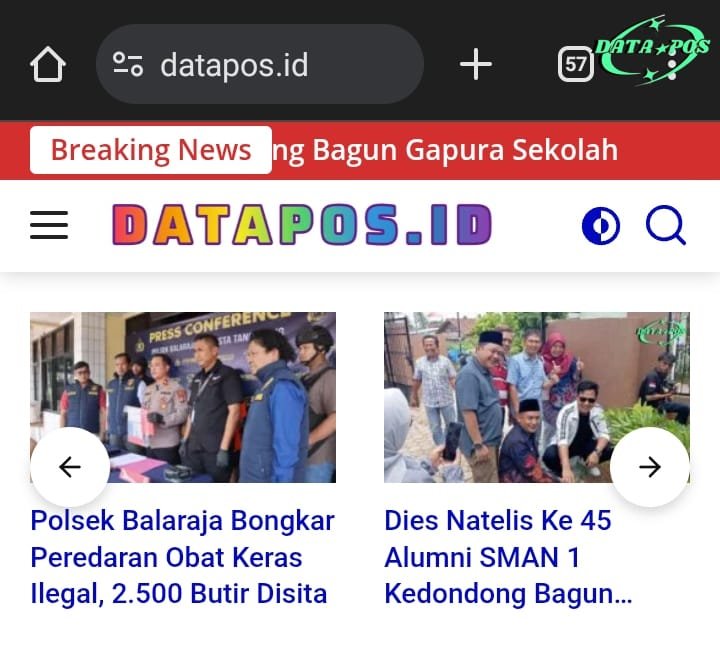
Task: Read Polsek Balaraja Bongkar Peredaran article
Action: coord(183,557)
